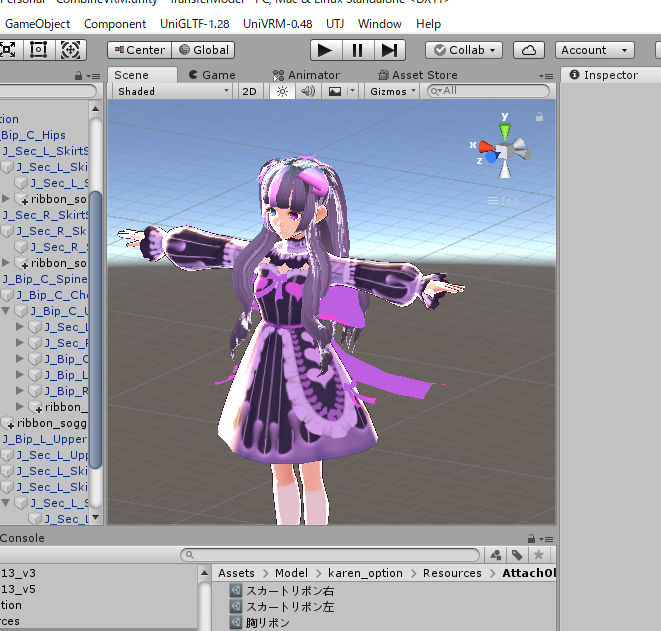This screenshot has height=631, width=661.
Task: Open the UniGLTF-1.28 menu
Action: [194, 24]
